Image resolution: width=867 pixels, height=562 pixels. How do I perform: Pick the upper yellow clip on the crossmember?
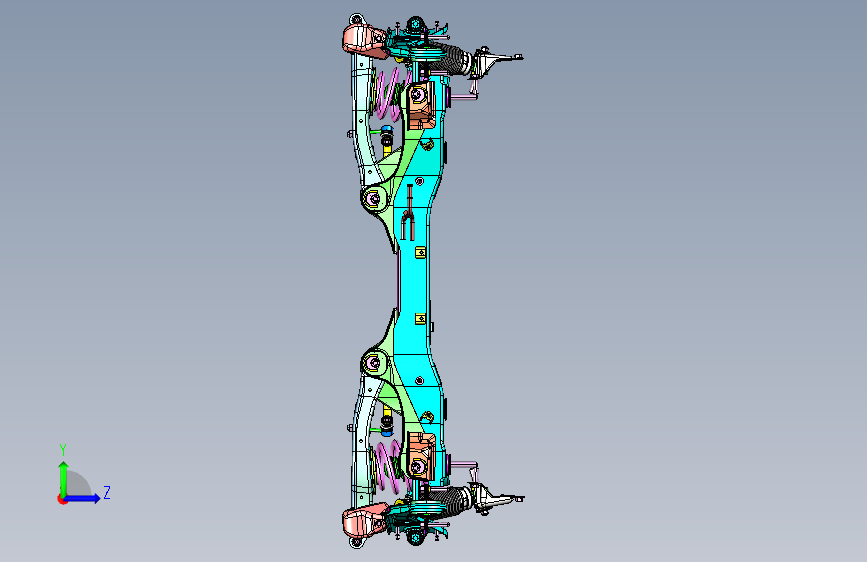(420, 252)
